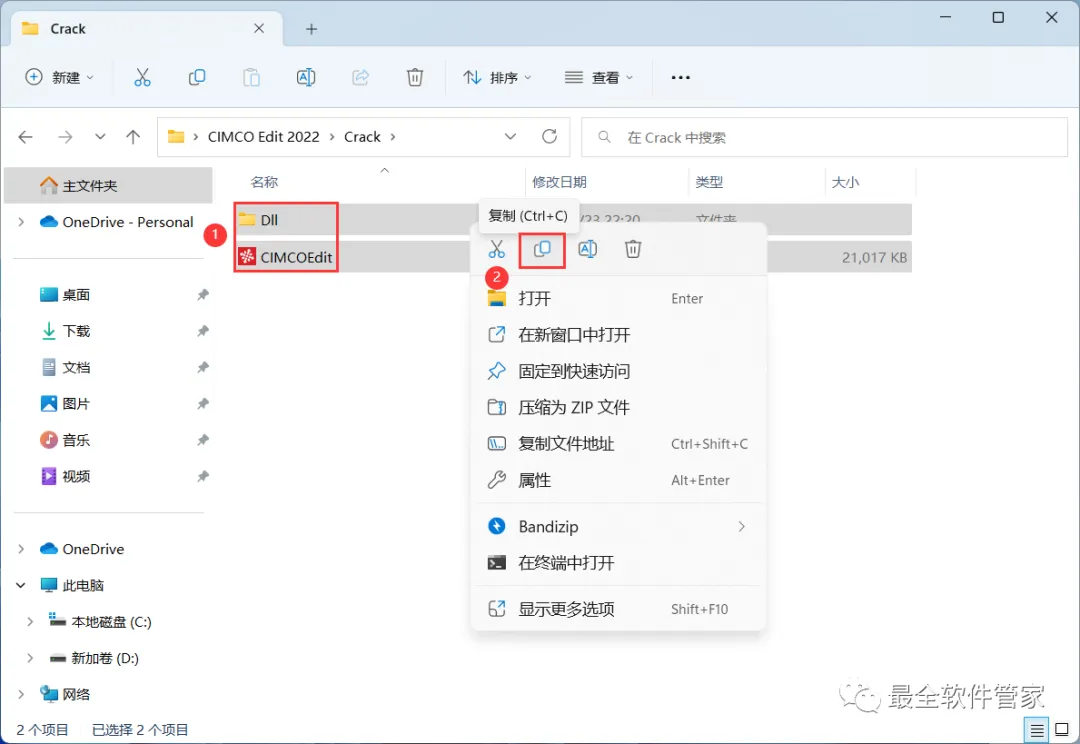This screenshot has height=744, width=1080.
Task: Collapse the 此电脑 tree node
Action: pos(21,586)
